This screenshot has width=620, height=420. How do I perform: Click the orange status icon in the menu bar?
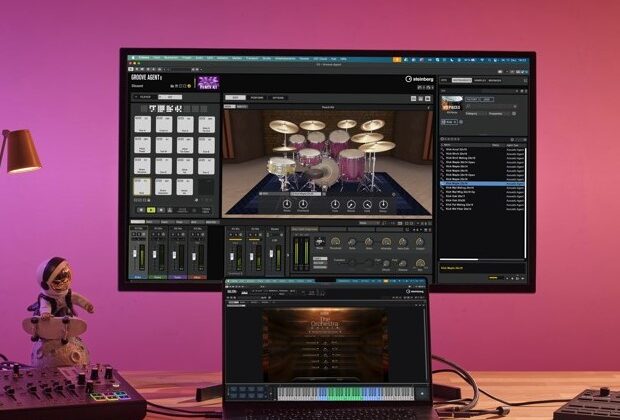point(397,60)
